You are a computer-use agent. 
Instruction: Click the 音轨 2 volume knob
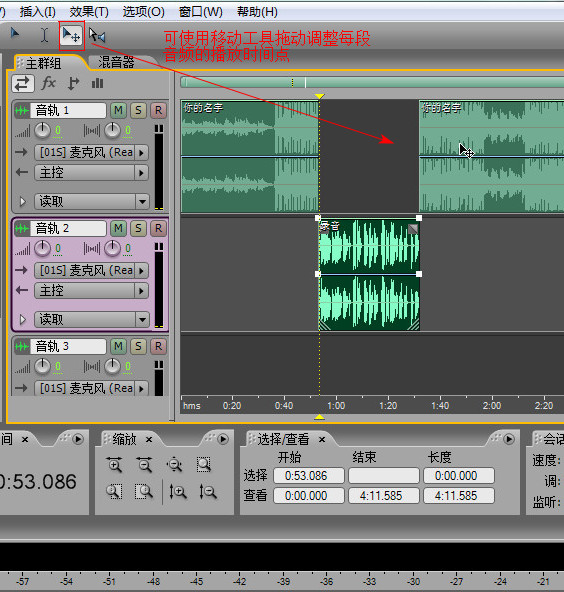pyautogui.click(x=42, y=248)
